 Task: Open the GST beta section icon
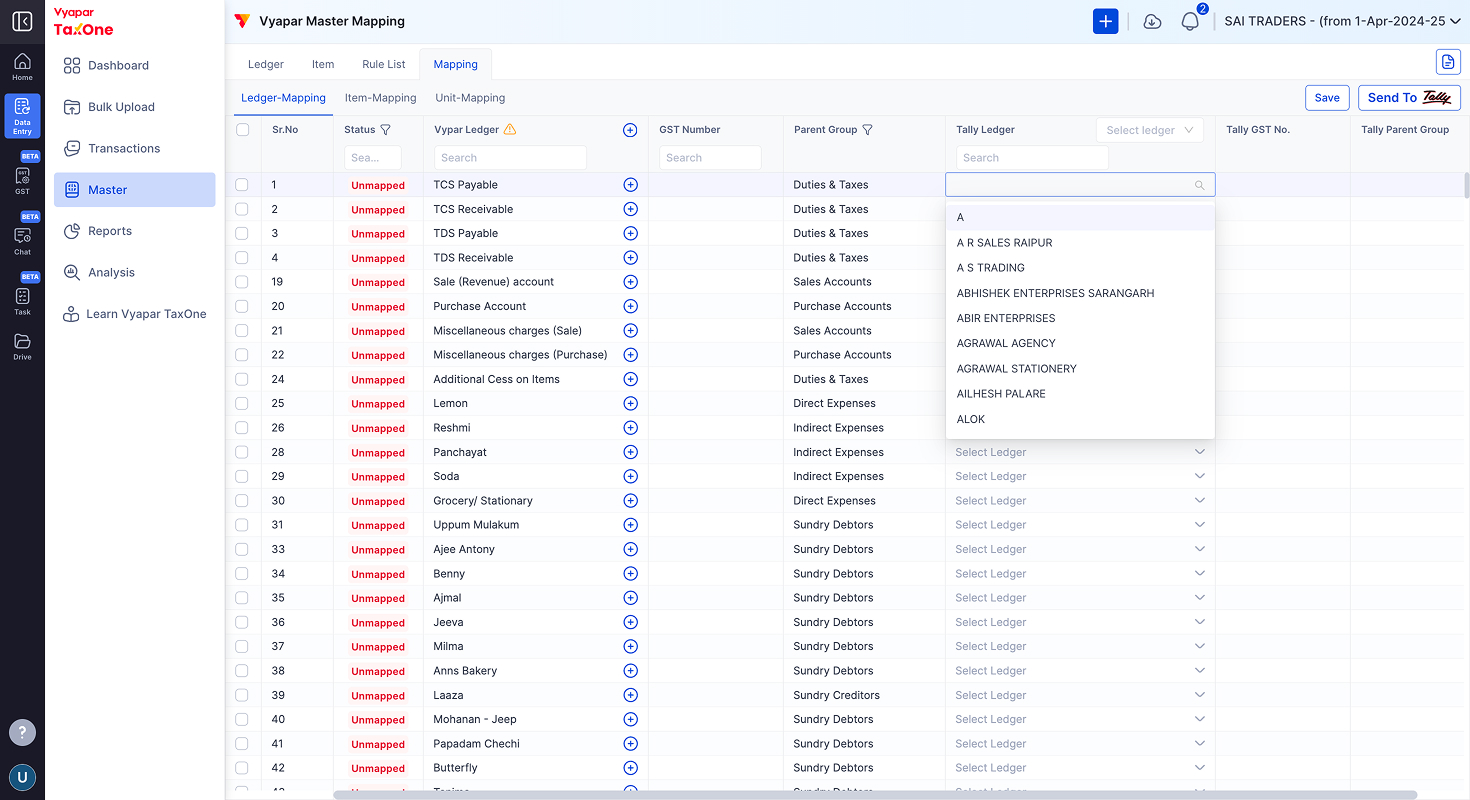click(x=22, y=180)
